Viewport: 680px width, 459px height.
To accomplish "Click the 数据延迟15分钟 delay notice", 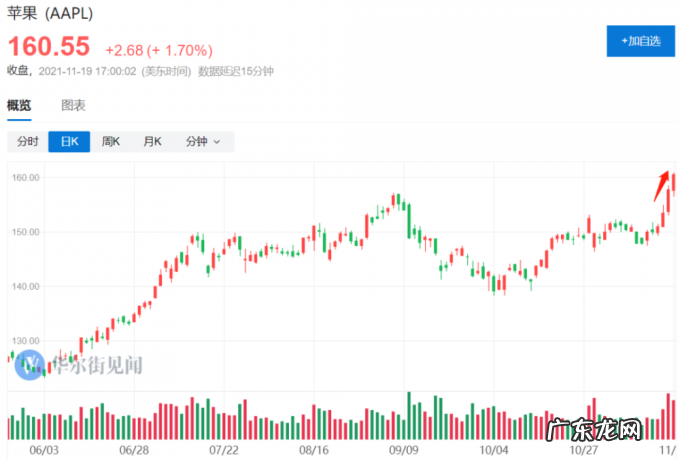I will (x=236, y=71).
